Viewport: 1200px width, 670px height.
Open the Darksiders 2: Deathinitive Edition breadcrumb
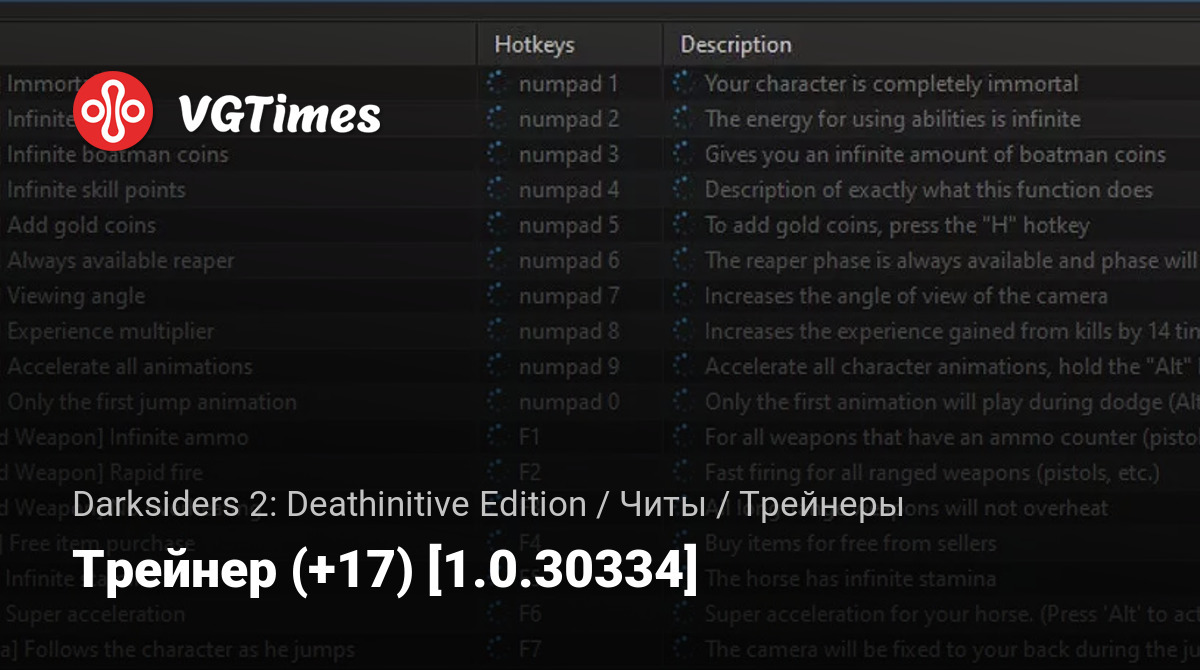click(x=329, y=505)
